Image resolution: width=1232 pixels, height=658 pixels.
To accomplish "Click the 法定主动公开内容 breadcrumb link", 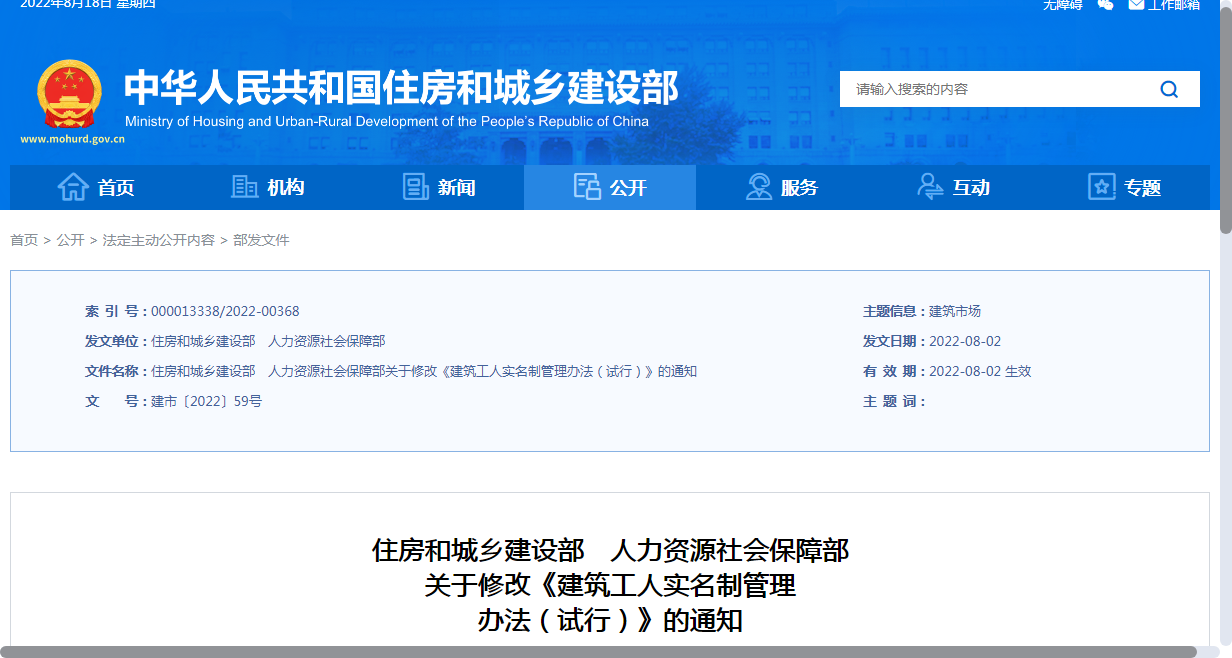I will click(x=158, y=240).
